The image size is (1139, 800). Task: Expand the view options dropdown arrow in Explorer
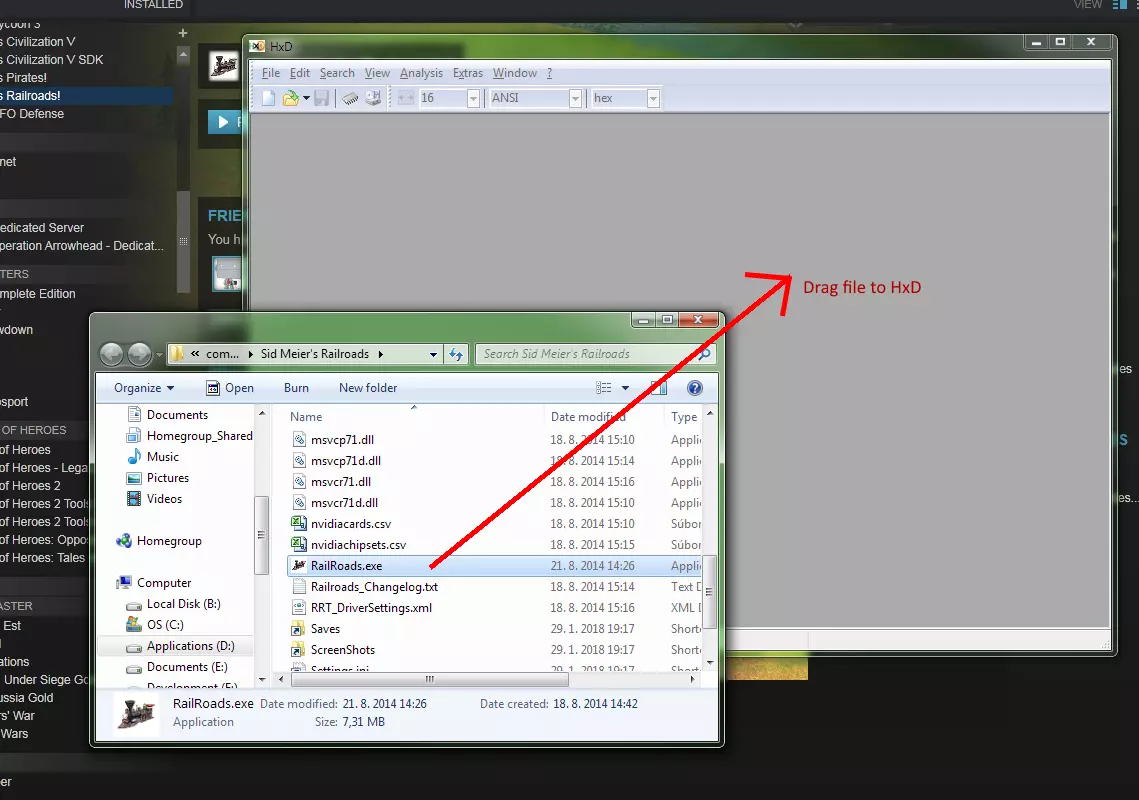(625, 388)
